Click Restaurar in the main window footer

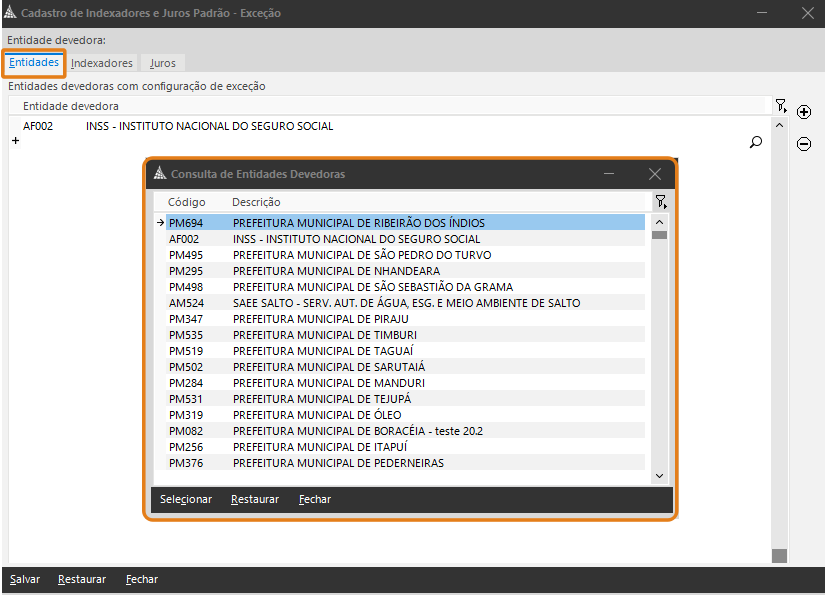[82, 579]
